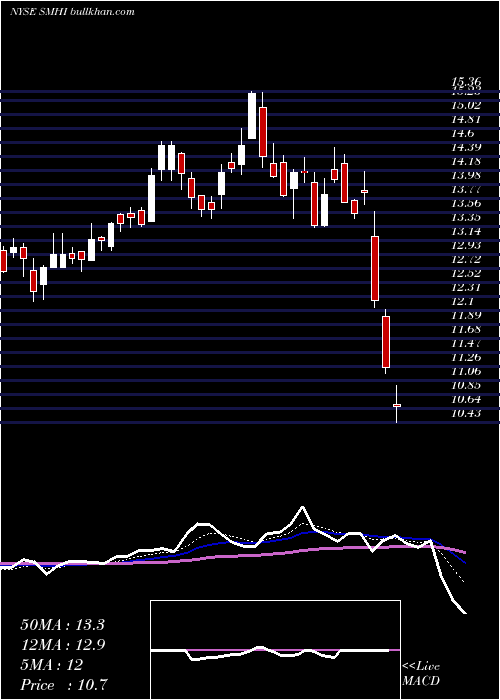This screenshot has height=700, width=500.
Task: Click the 12.72 price axis label
Action: click(466, 259)
